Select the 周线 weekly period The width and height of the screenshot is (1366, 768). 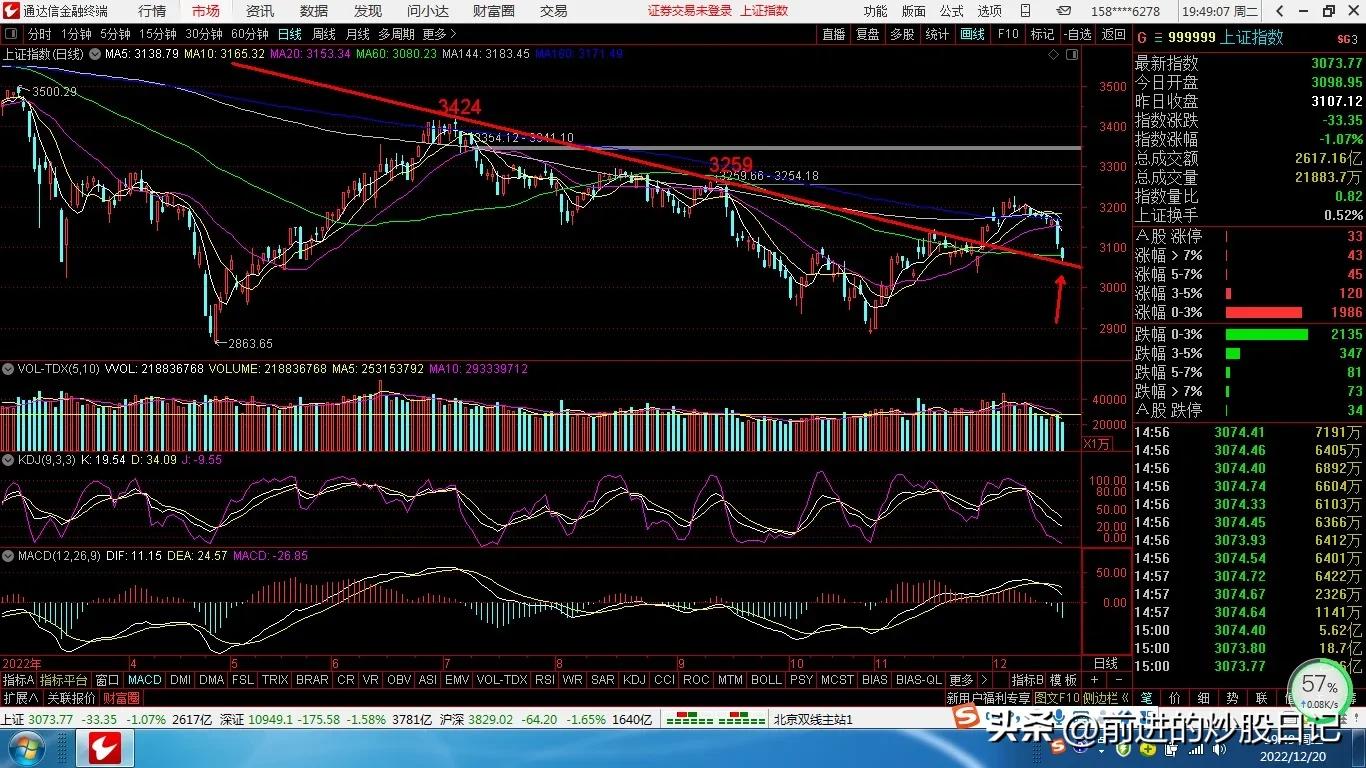tap(324, 34)
